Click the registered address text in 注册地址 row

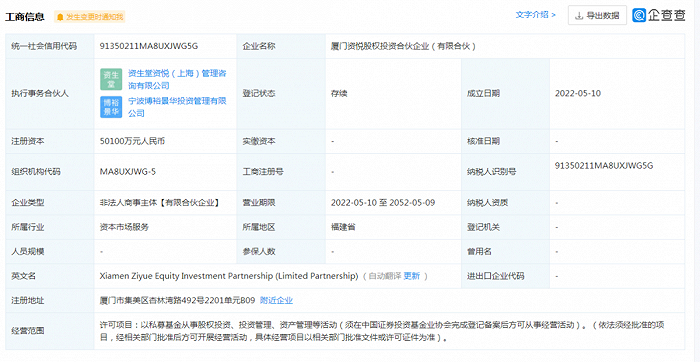pyautogui.click(x=177, y=300)
